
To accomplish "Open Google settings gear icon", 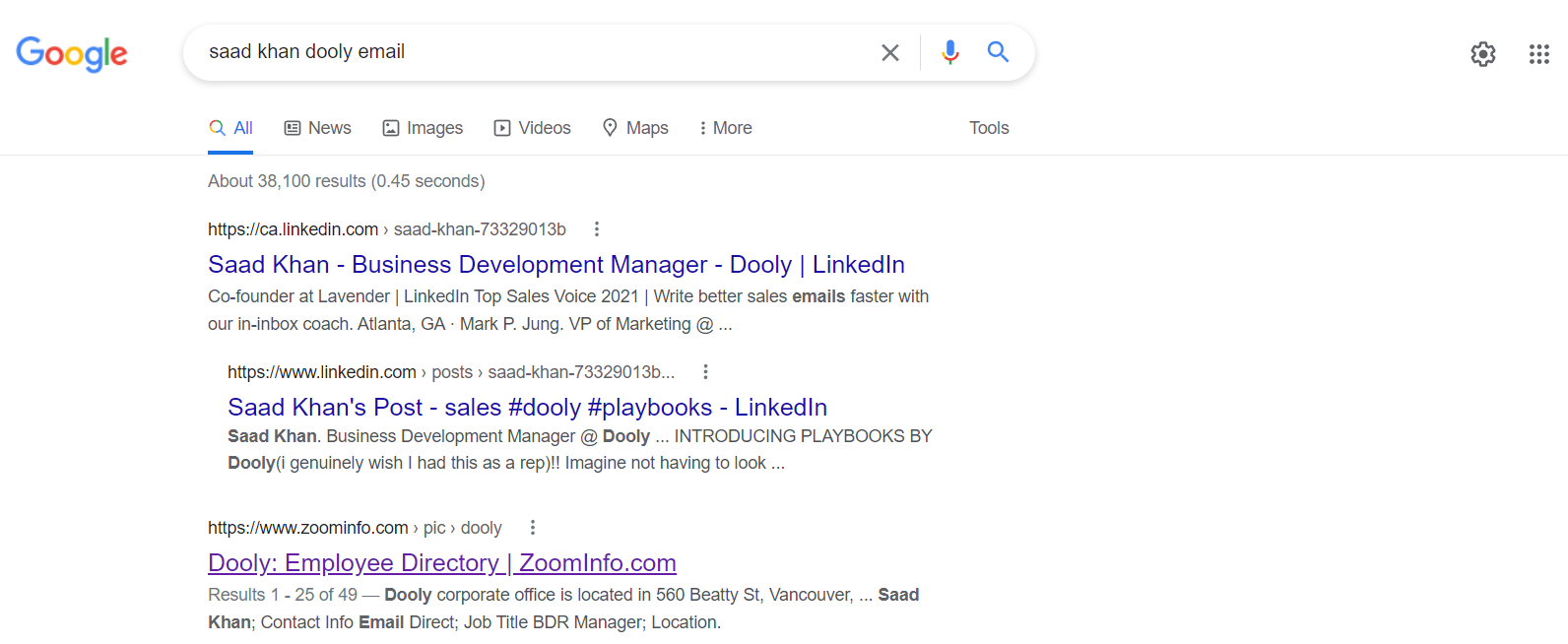I will pos(1483,54).
